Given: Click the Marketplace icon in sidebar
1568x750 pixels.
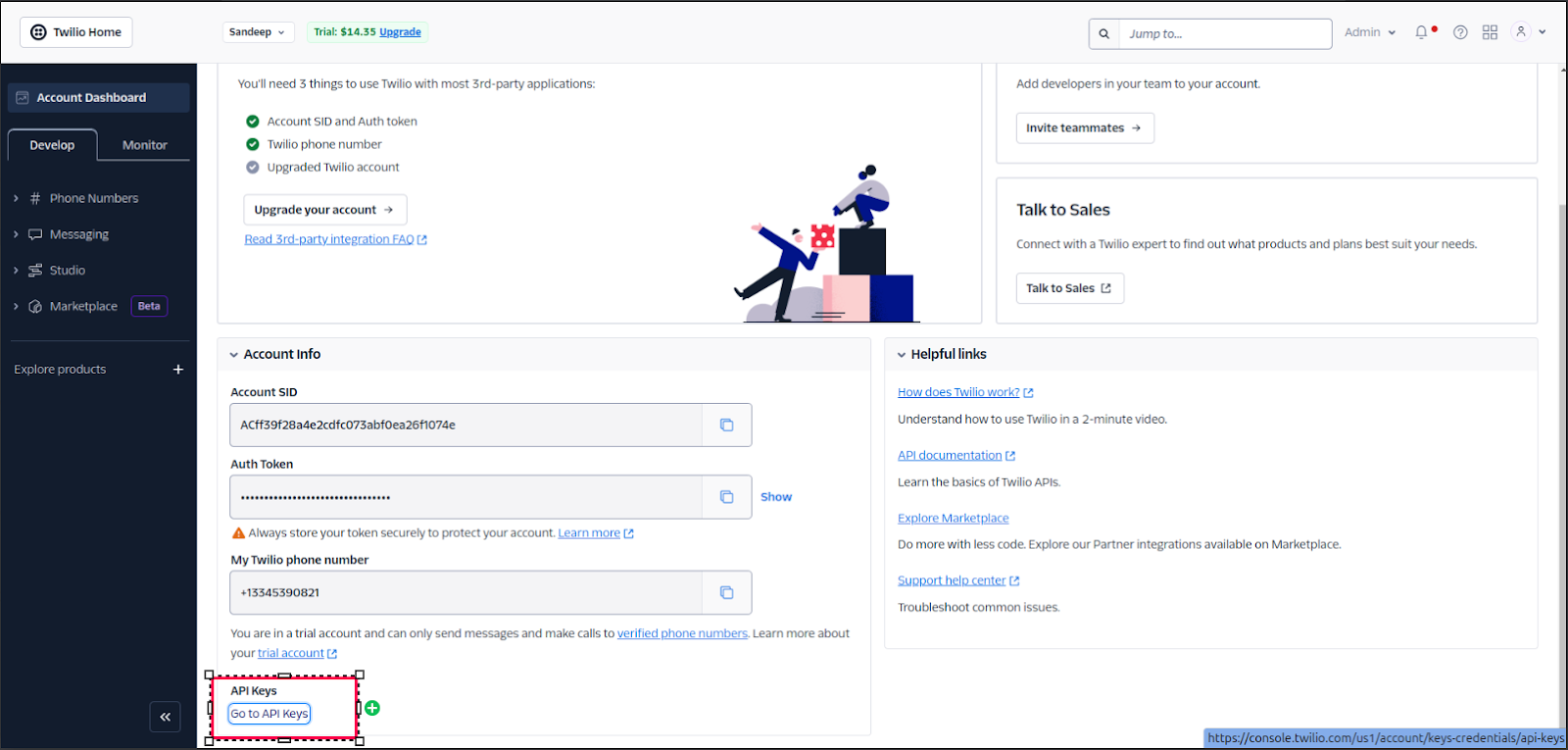Looking at the screenshot, I should click(35, 307).
